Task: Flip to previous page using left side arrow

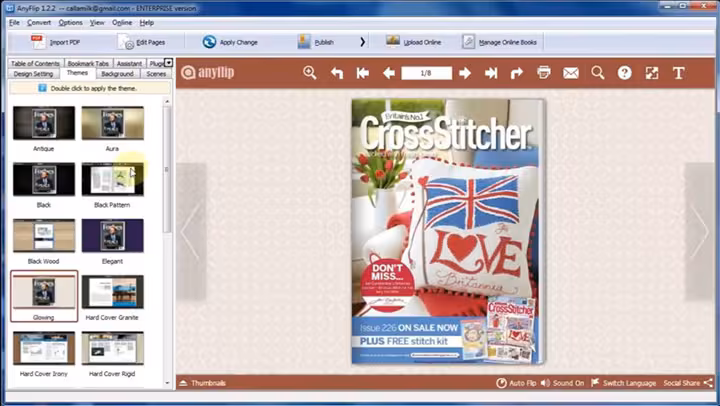Action: click(x=191, y=232)
